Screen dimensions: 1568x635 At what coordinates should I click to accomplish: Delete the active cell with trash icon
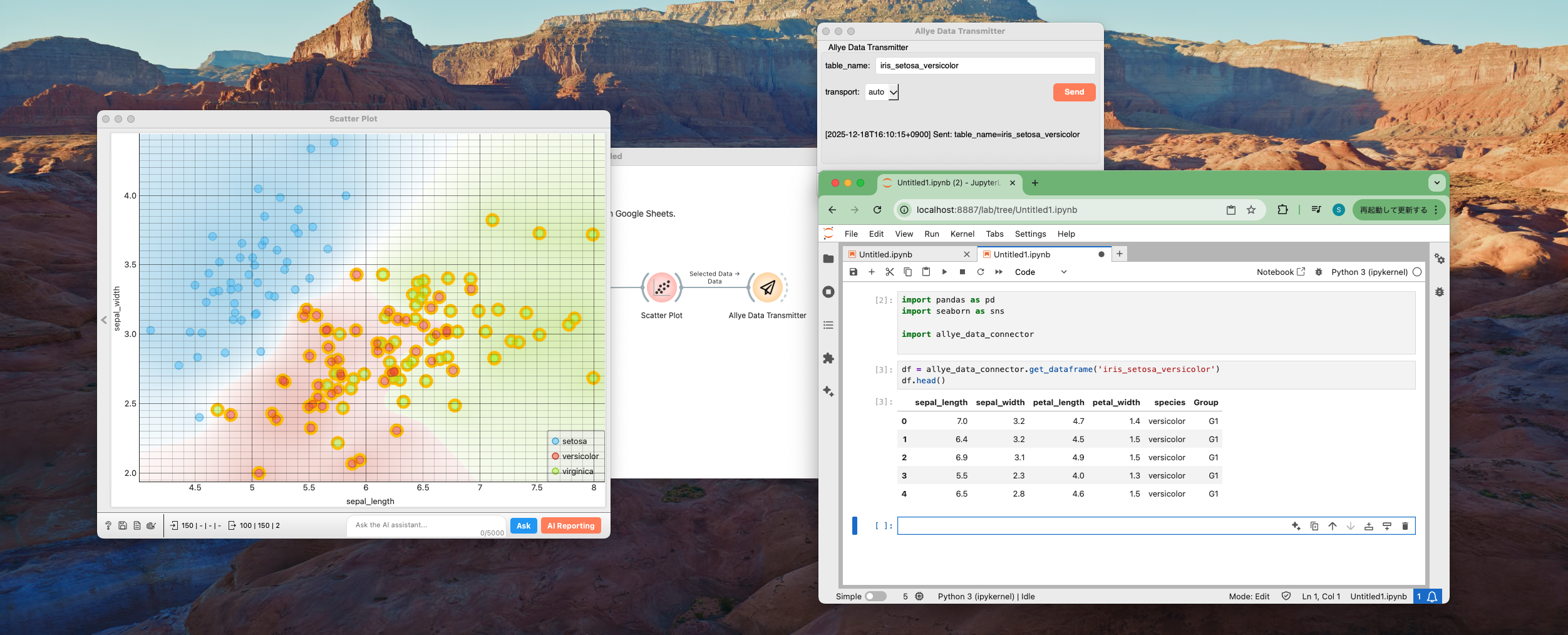(x=1405, y=526)
